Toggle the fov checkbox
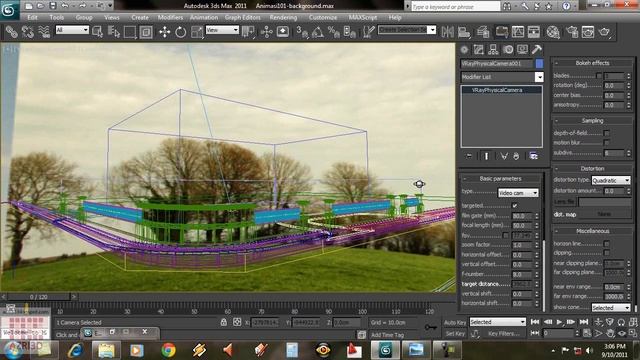Viewport: 640px width, 360px height. 506,235
